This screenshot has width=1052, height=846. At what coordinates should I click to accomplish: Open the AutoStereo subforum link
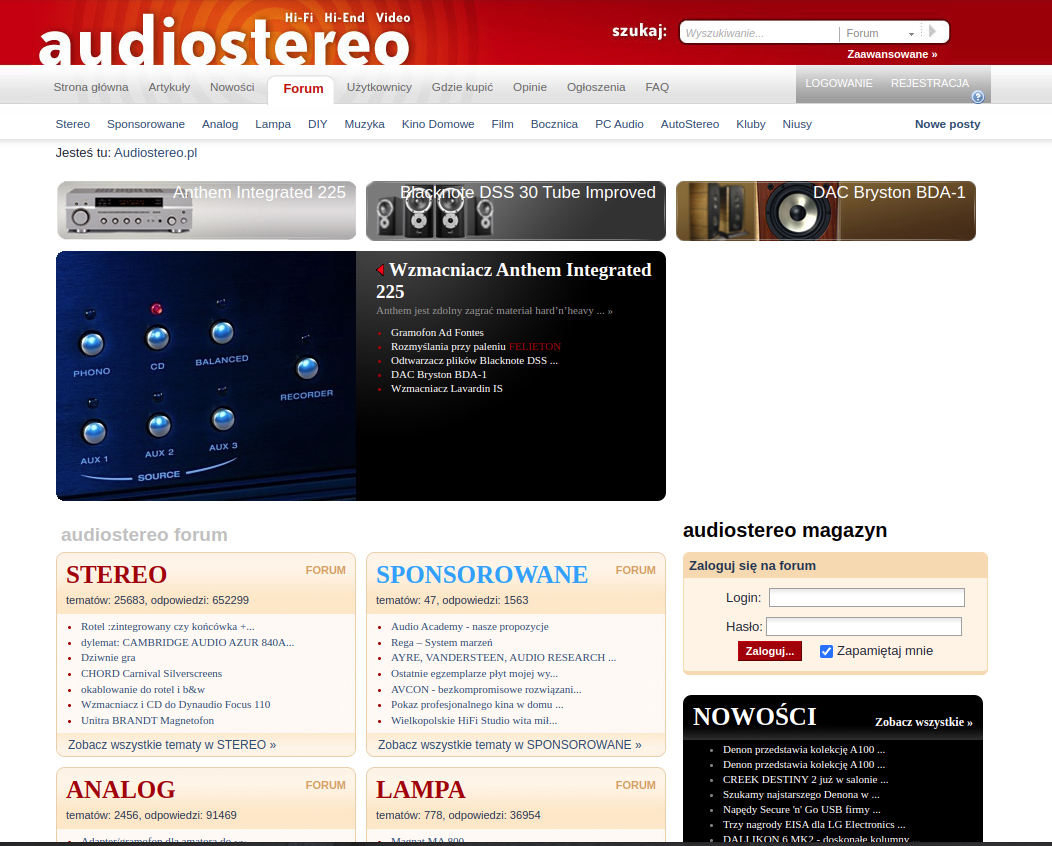click(x=690, y=124)
